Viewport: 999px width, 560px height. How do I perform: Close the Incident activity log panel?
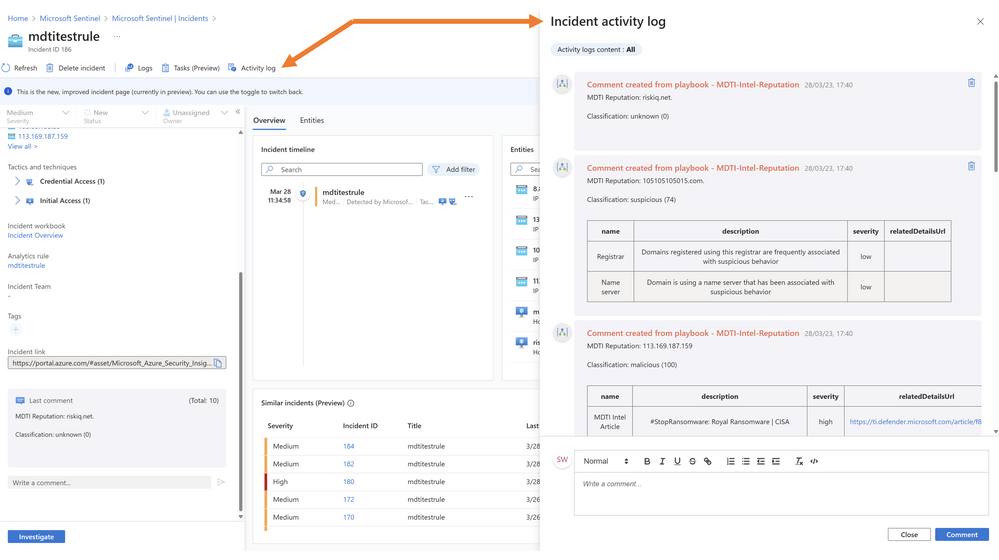click(980, 22)
